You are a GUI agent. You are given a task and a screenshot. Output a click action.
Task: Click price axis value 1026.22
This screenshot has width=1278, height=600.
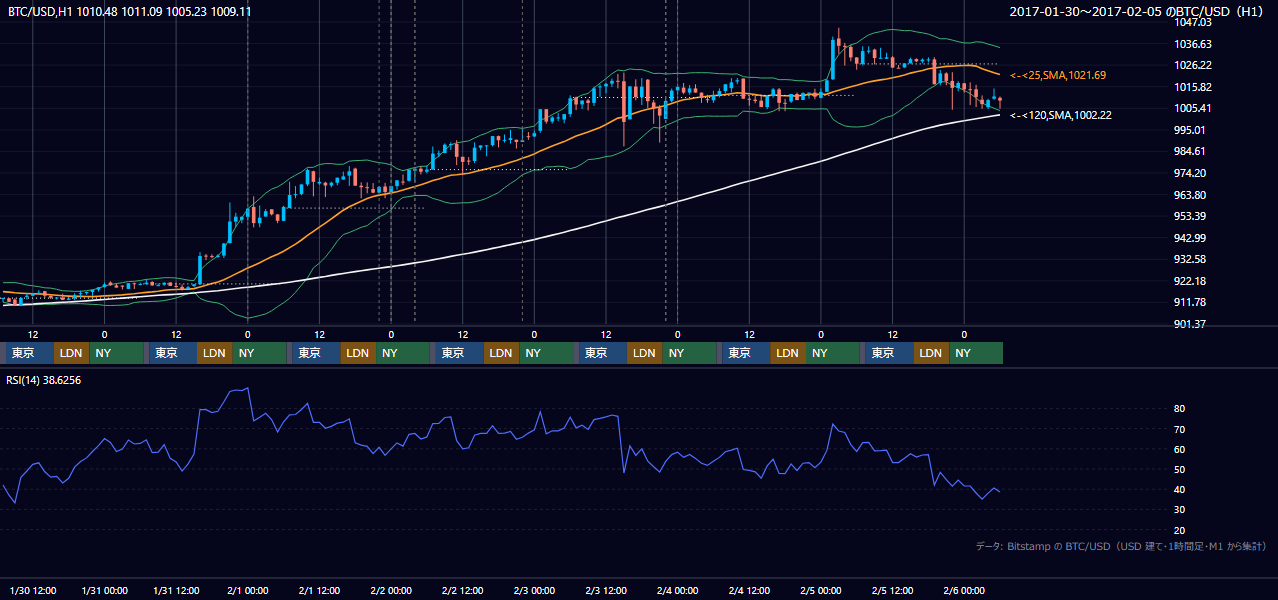[x=1192, y=65]
